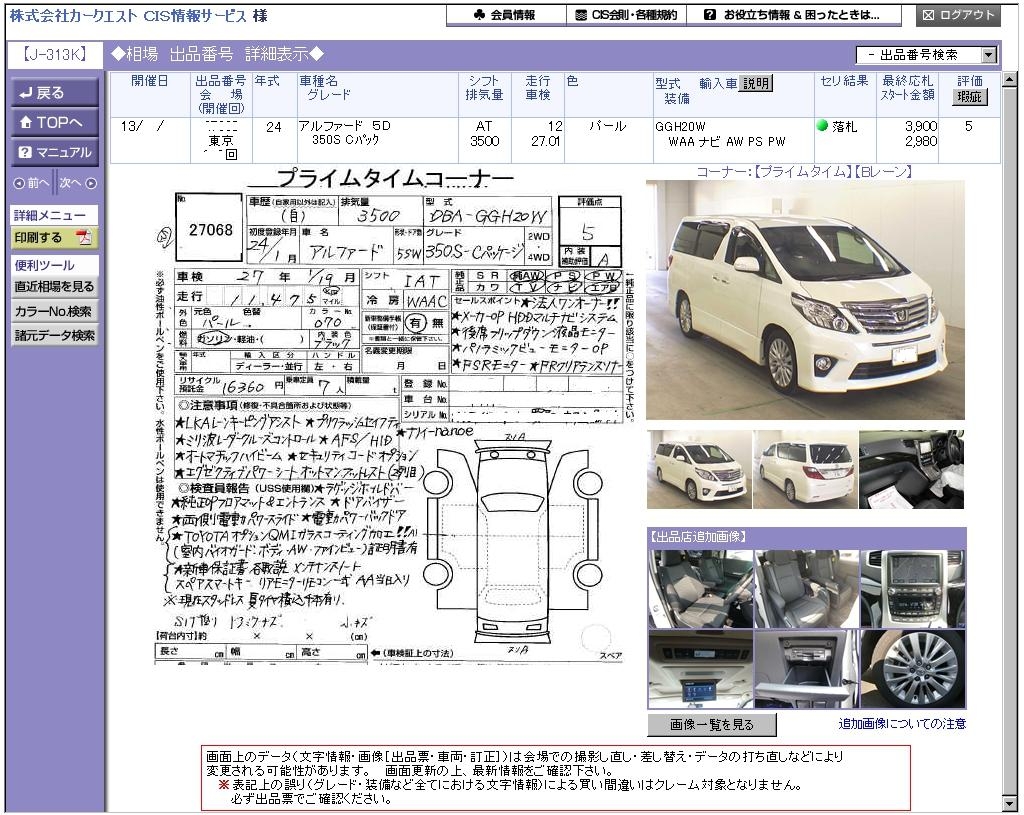Go to next item with 次へ
Viewport: 1024px width, 815px height.
point(78,184)
